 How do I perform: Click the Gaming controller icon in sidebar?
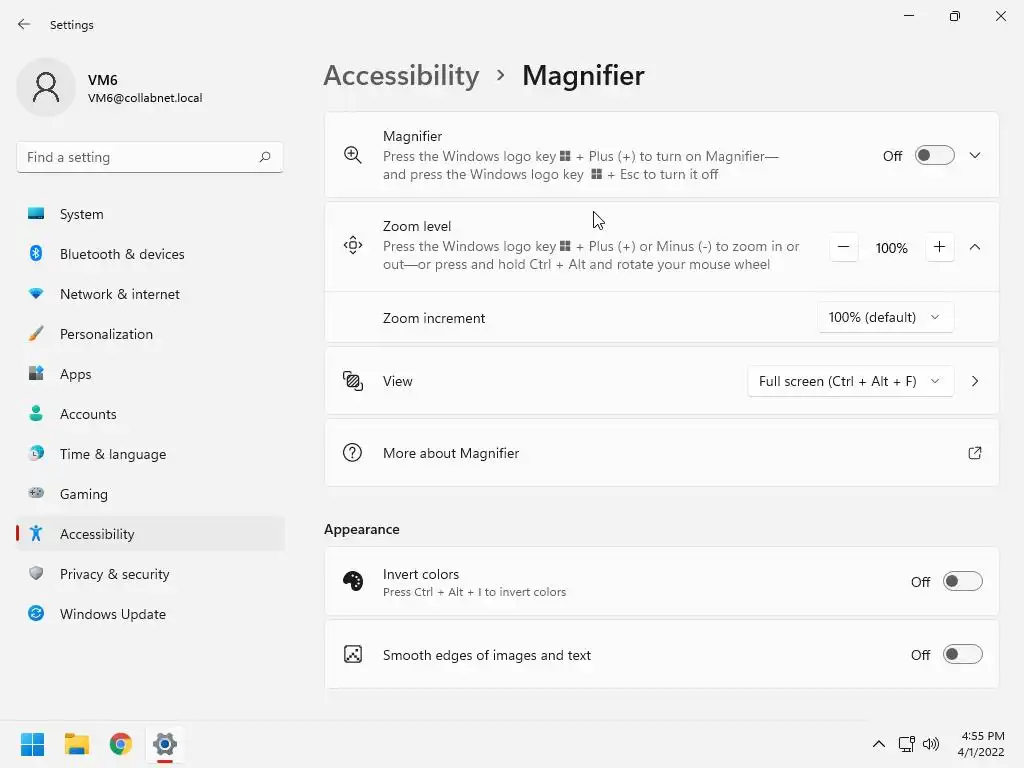point(36,494)
